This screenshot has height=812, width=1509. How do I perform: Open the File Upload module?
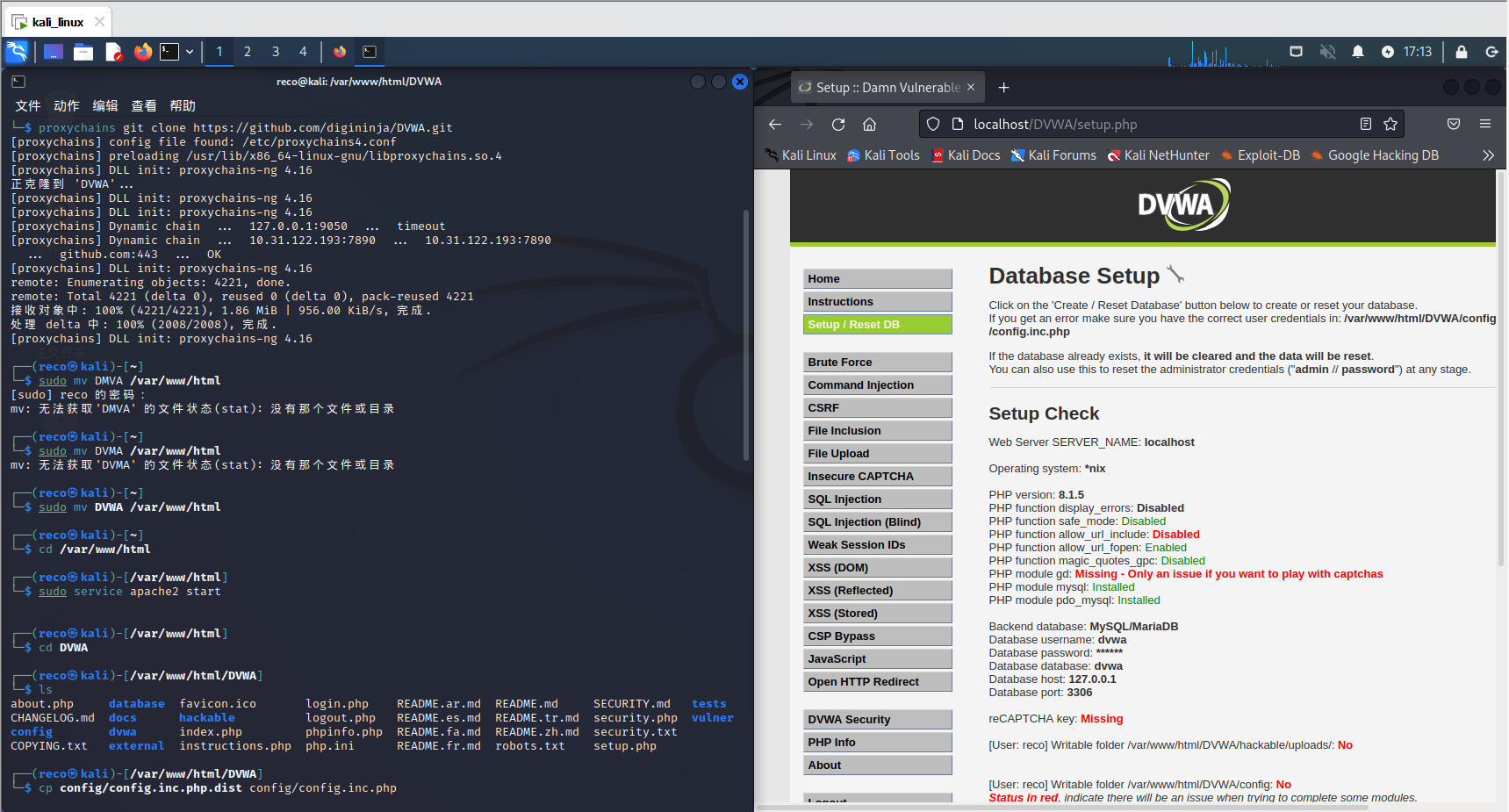(878, 453)
